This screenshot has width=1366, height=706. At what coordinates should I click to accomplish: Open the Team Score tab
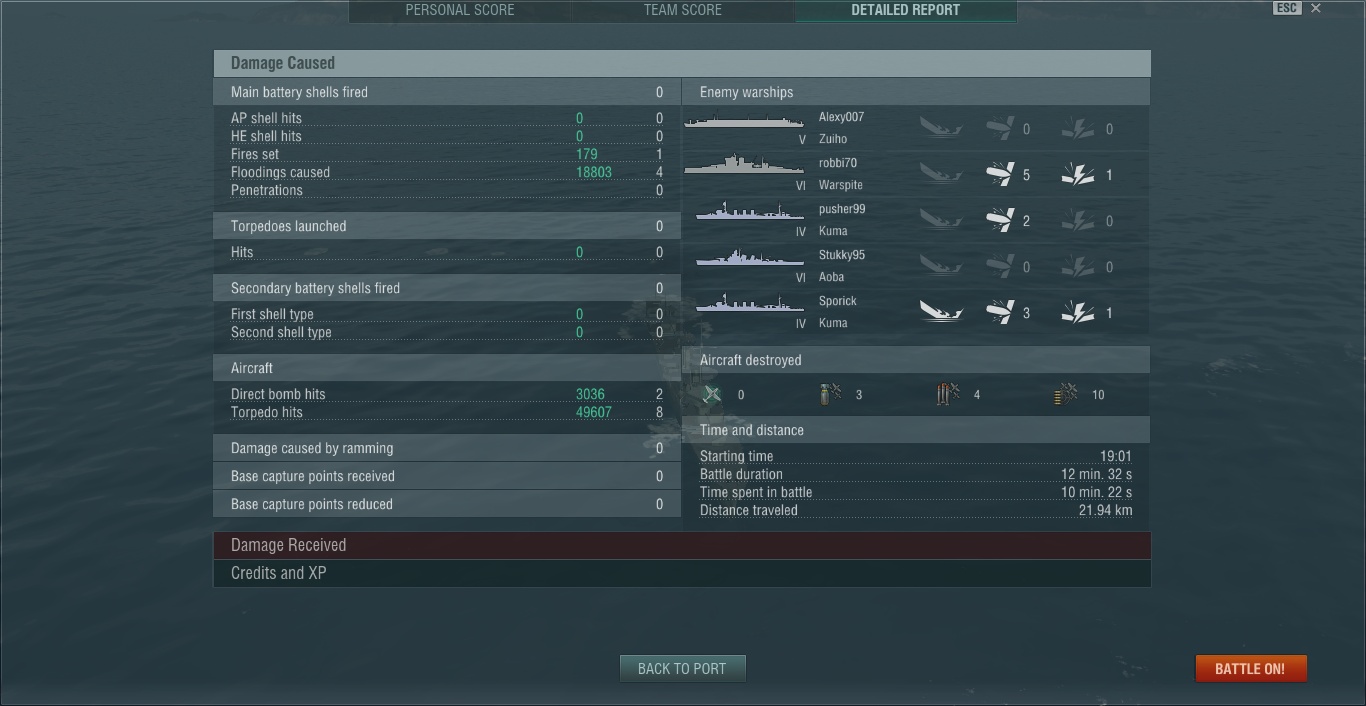tap(683, 10)
